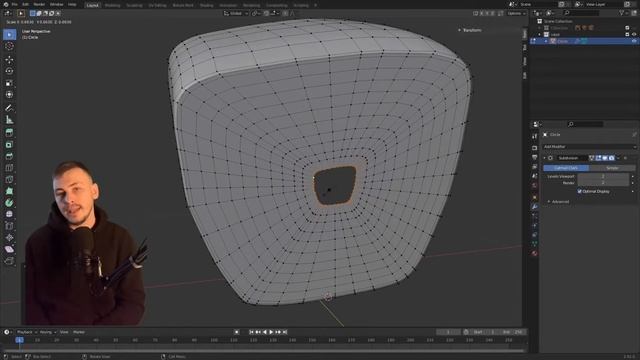Open the Add Modifier dropdown
The image size is (640, 360).
click(589, 147)
